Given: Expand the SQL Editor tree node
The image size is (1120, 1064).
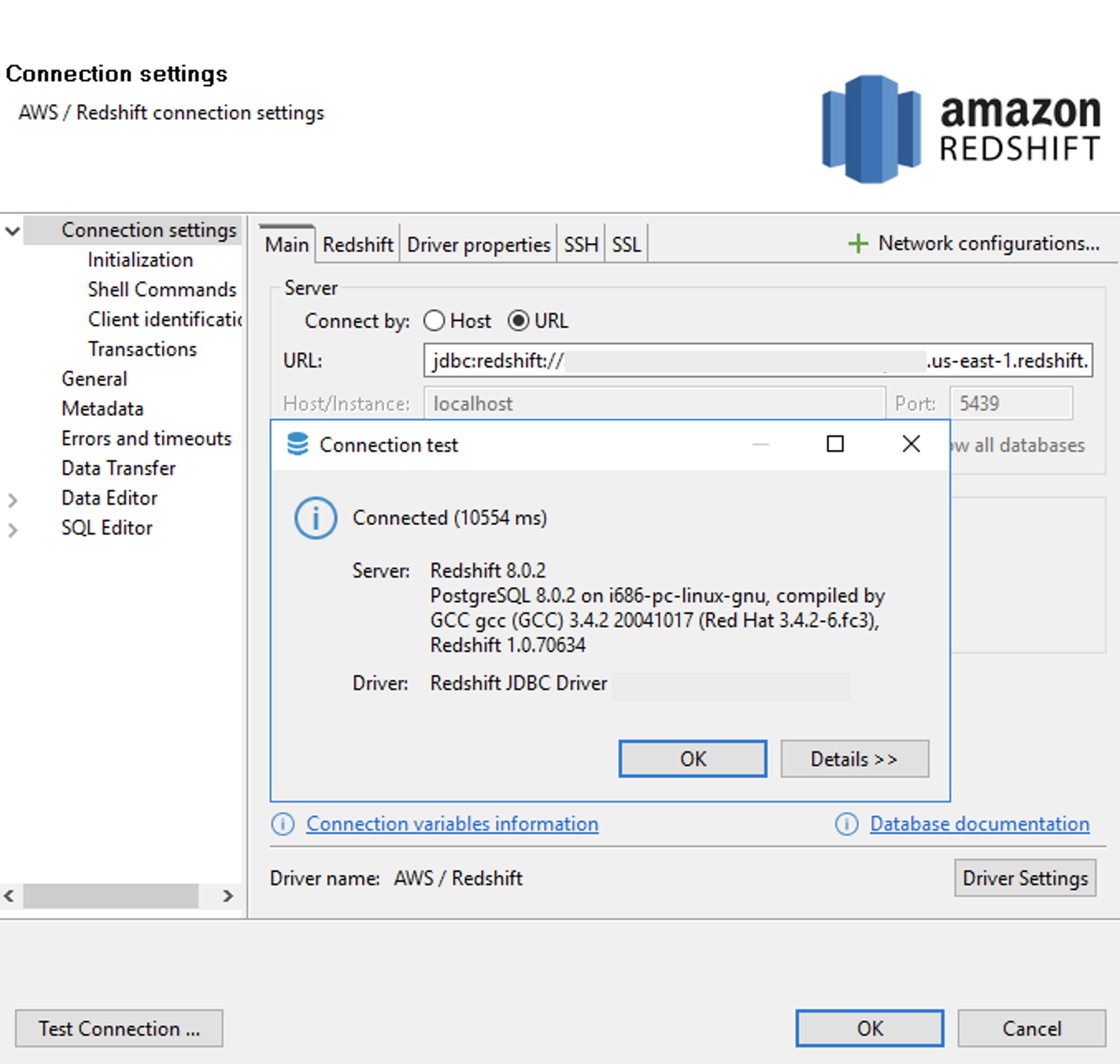Looking at the screenshot, I should (12, 530).
